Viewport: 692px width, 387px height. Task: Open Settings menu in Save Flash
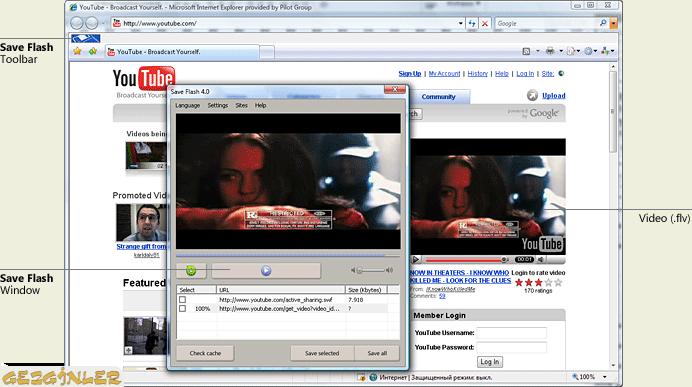coord(218,105)
